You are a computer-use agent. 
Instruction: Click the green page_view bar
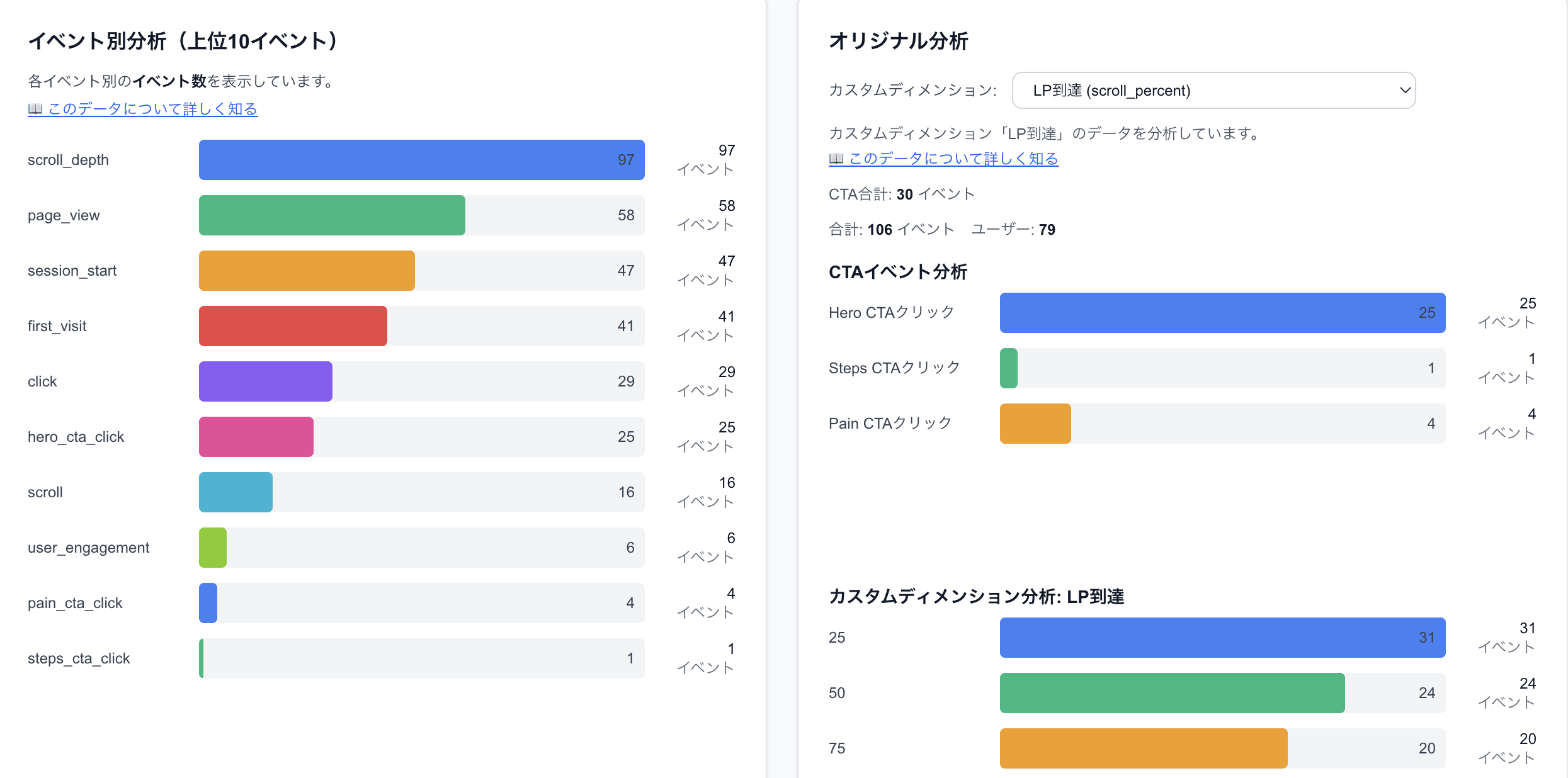(332, 215)
